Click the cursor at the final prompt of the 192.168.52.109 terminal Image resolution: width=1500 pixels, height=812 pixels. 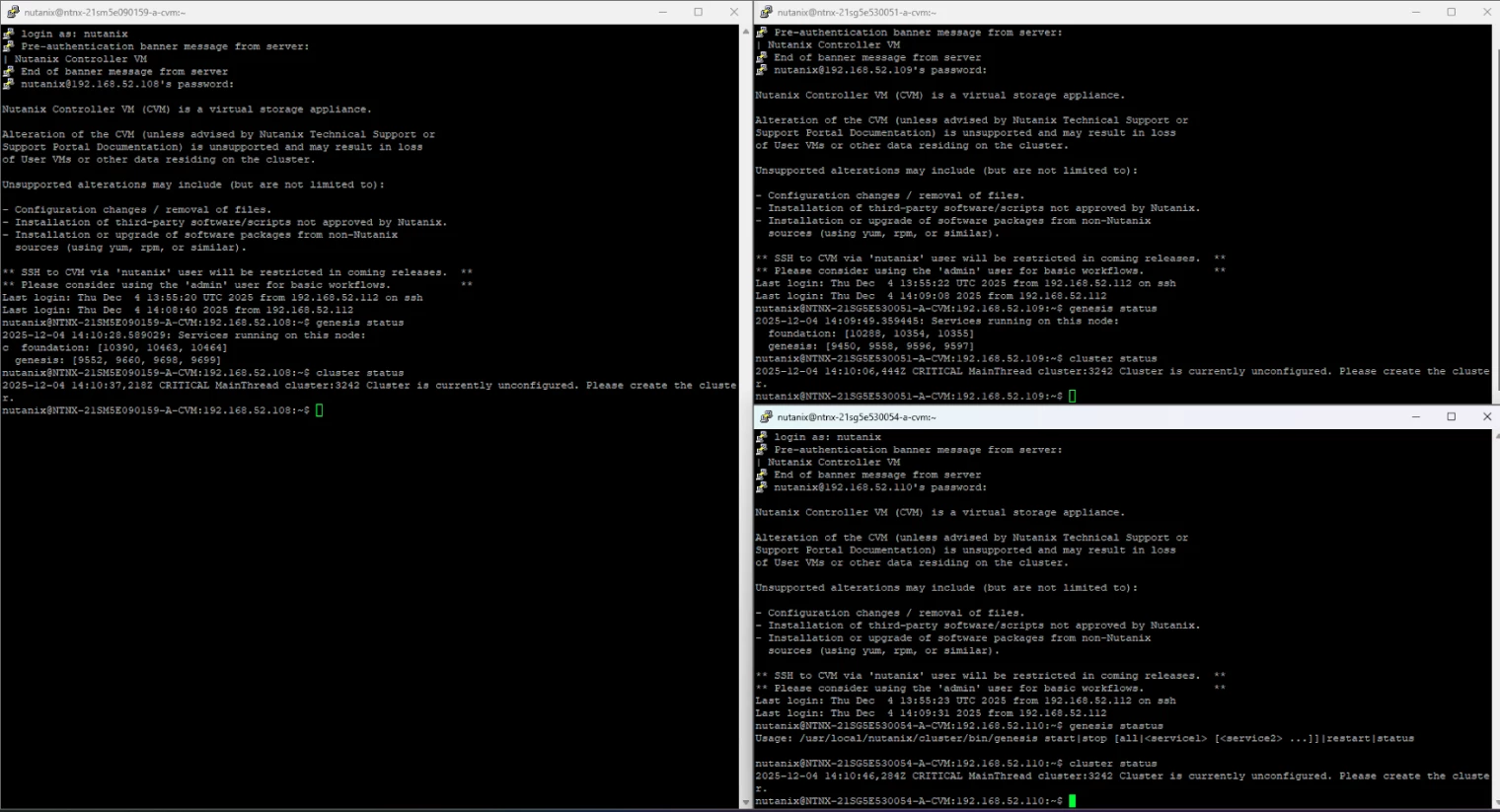[x=1073, y=397]
